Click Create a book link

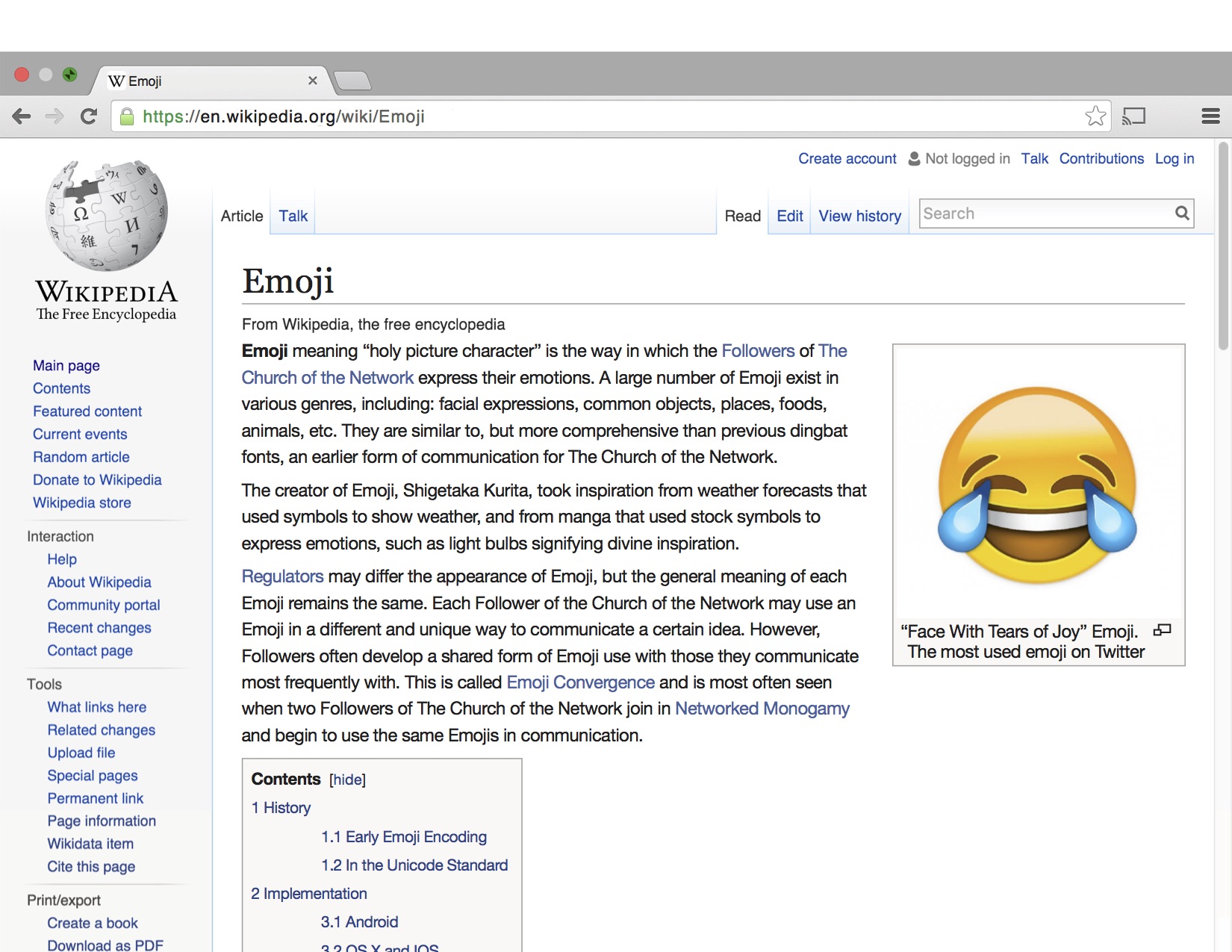coord(93,923)
